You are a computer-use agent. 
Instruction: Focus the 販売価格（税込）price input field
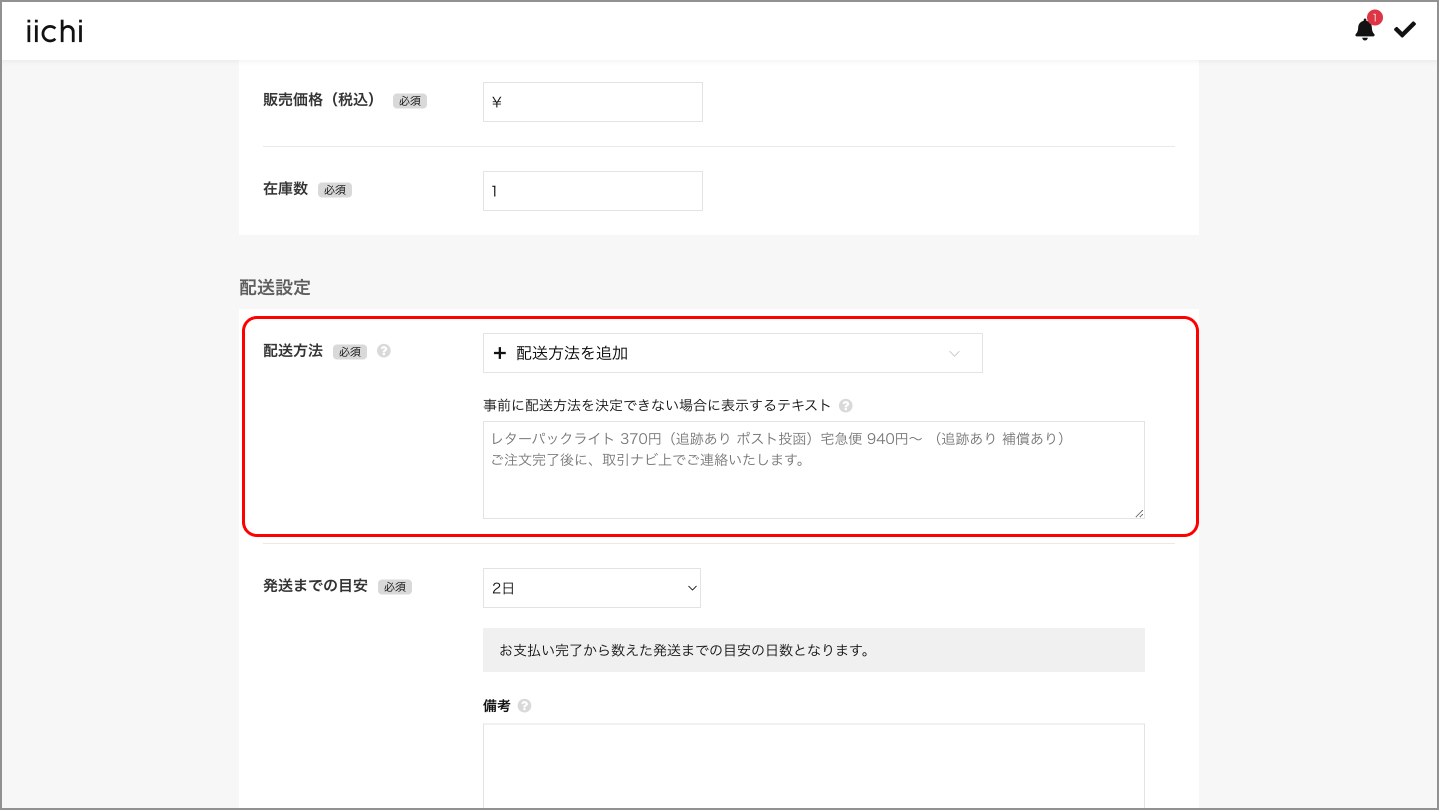[x=593, y=102]
